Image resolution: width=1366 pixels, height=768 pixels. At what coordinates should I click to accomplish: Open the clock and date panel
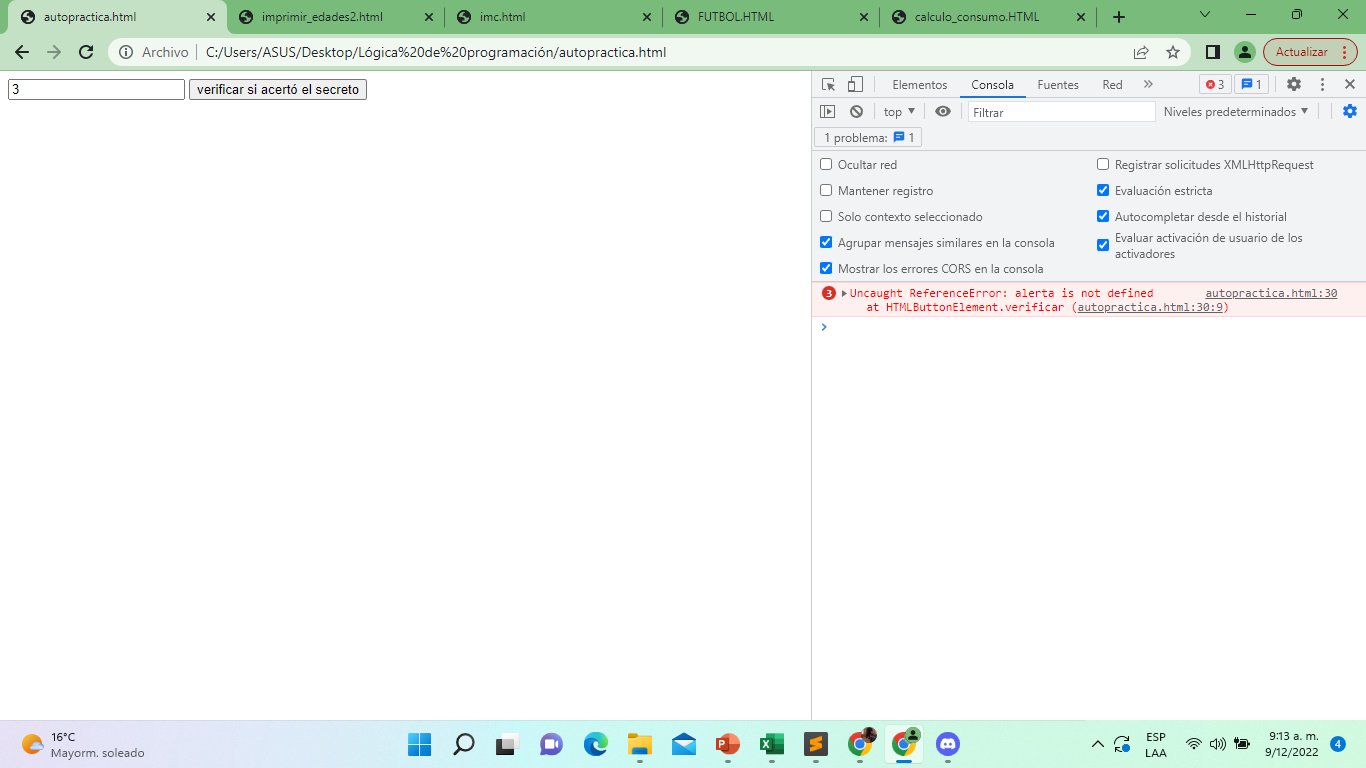click(1293, 744)
